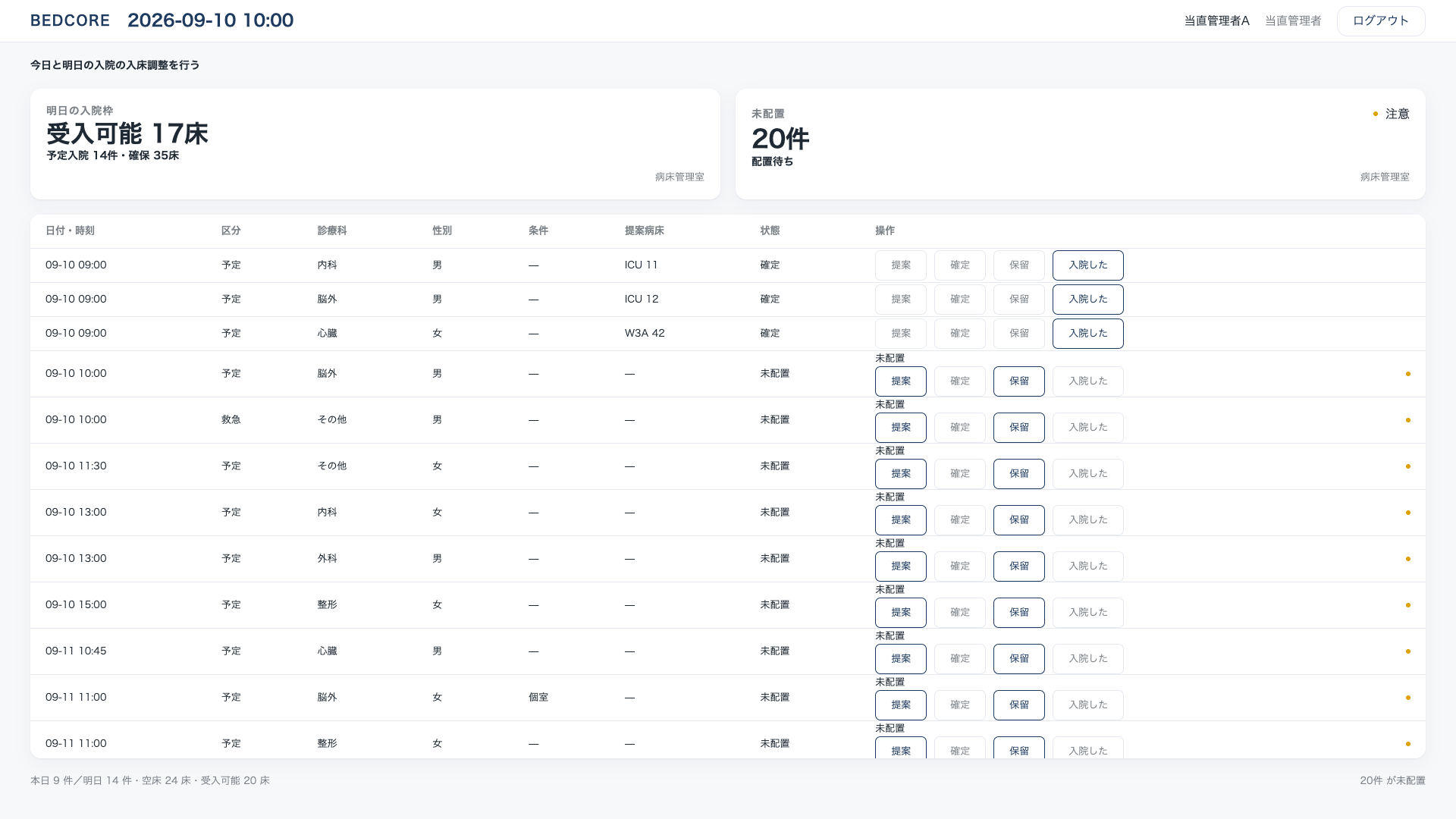The width and height of the screenshot is (1456, 819).
Task: Click the 受入可能 17床 card heading
Action: pyautogui.click(x=127, y=133)
